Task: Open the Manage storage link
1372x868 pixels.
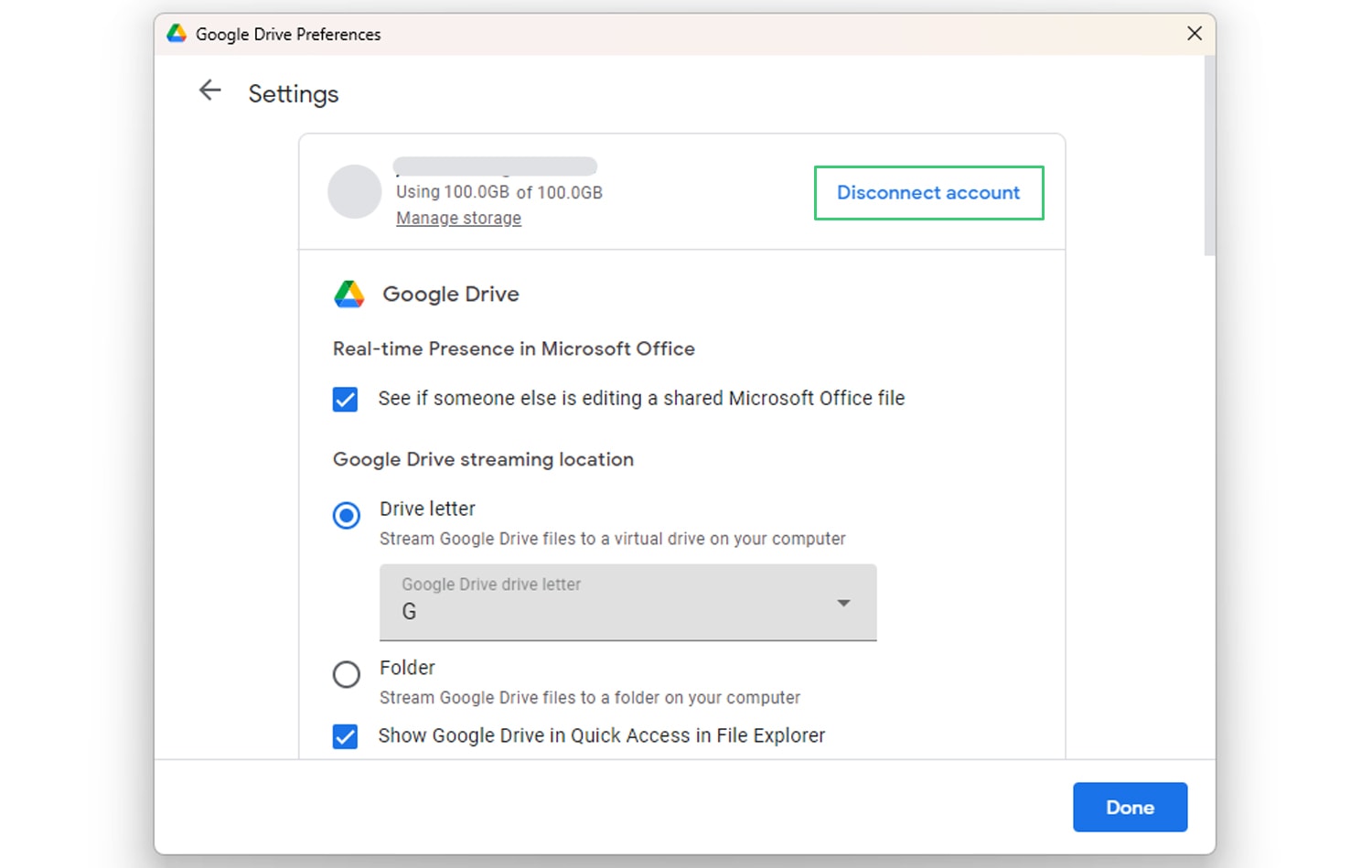Action: tap(458, 218)
